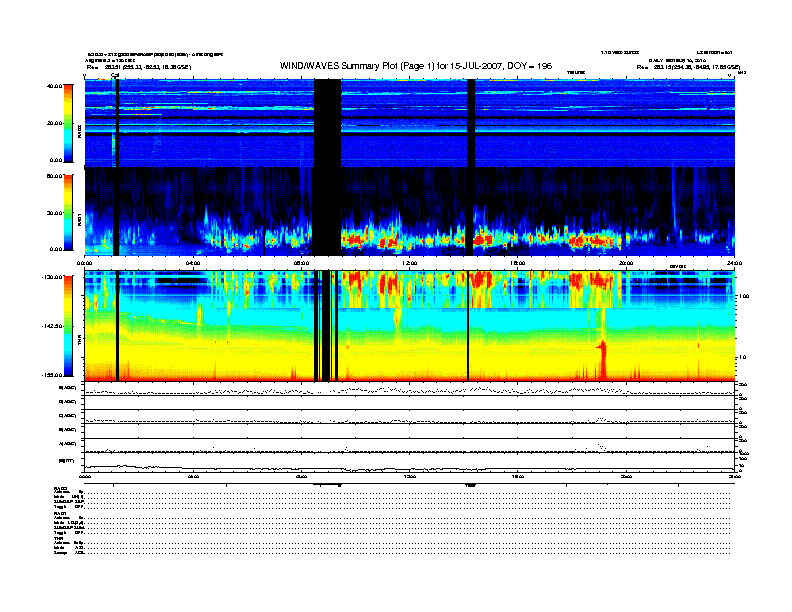Click the wide black data gap in RAD2
This screenshot has width=792, height=612.
click(327, 123)
